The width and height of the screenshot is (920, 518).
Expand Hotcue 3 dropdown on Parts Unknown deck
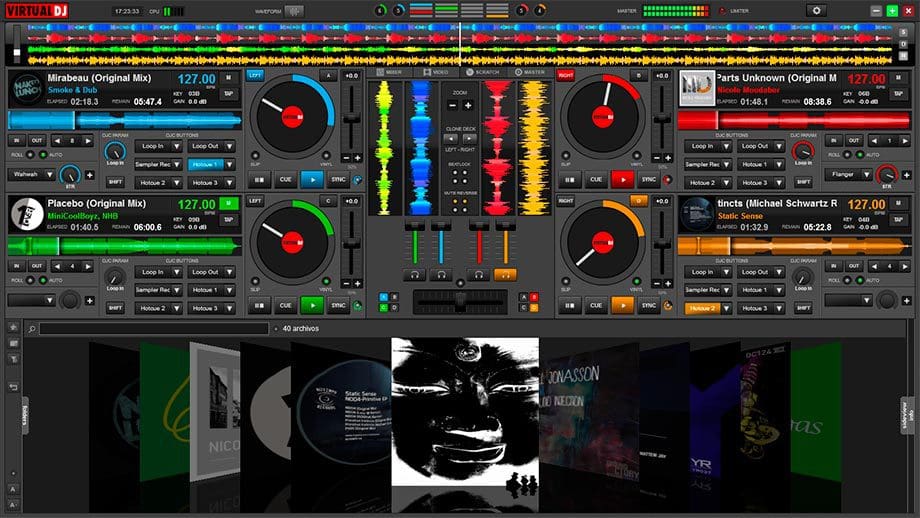[x=779, y=182]
